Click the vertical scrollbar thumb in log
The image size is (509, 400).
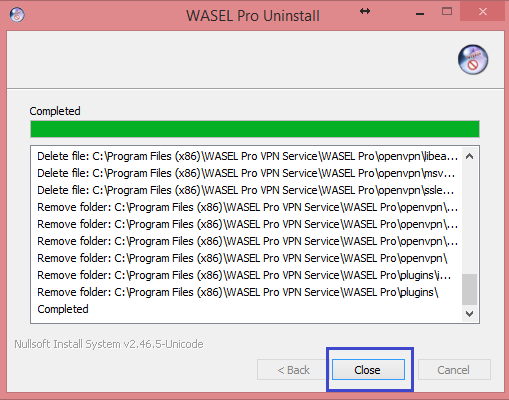pos(469,289)
